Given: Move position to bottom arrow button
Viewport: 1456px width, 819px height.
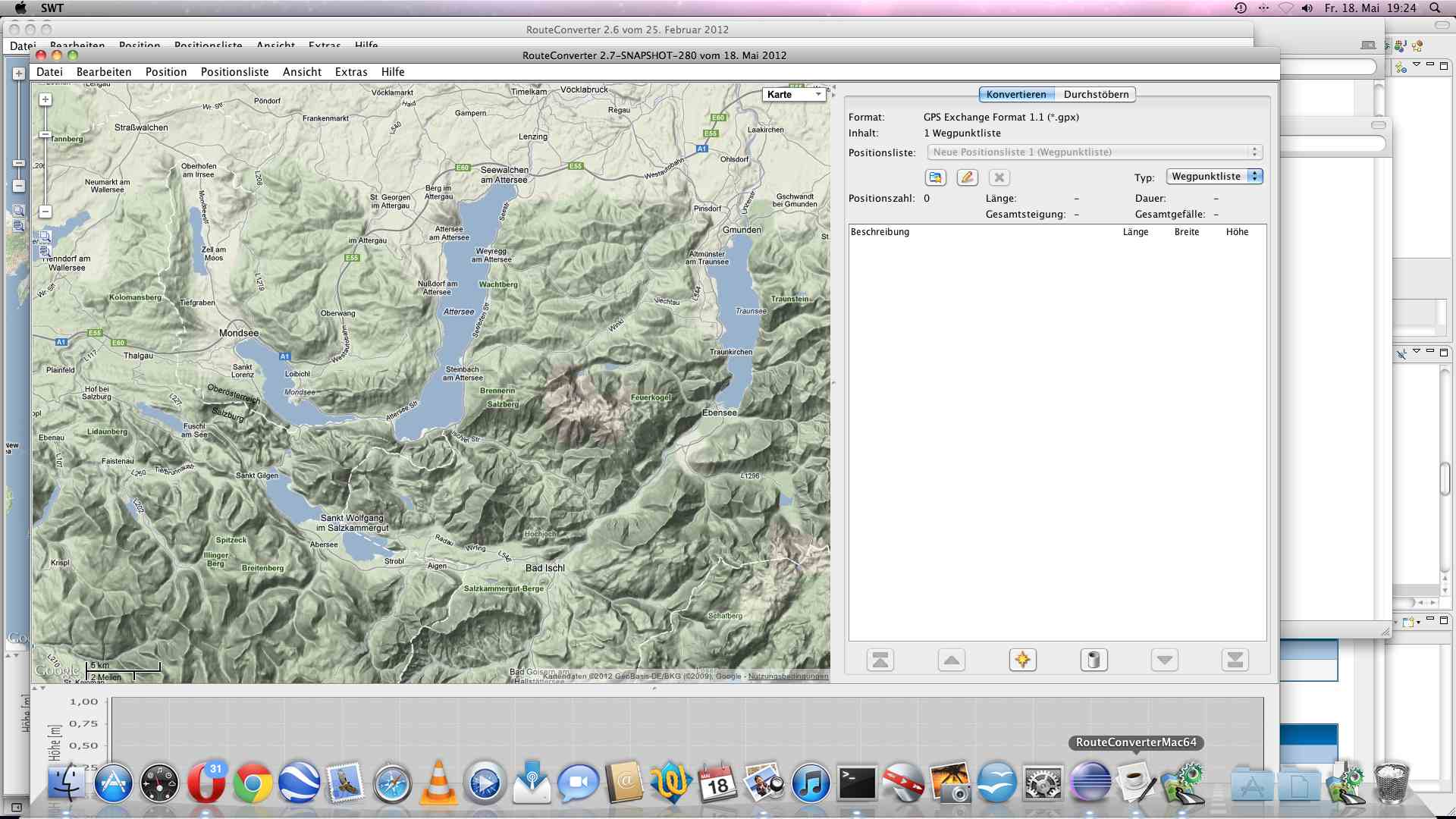Looking at the screenshot, I should click(x=1235, y=660).
